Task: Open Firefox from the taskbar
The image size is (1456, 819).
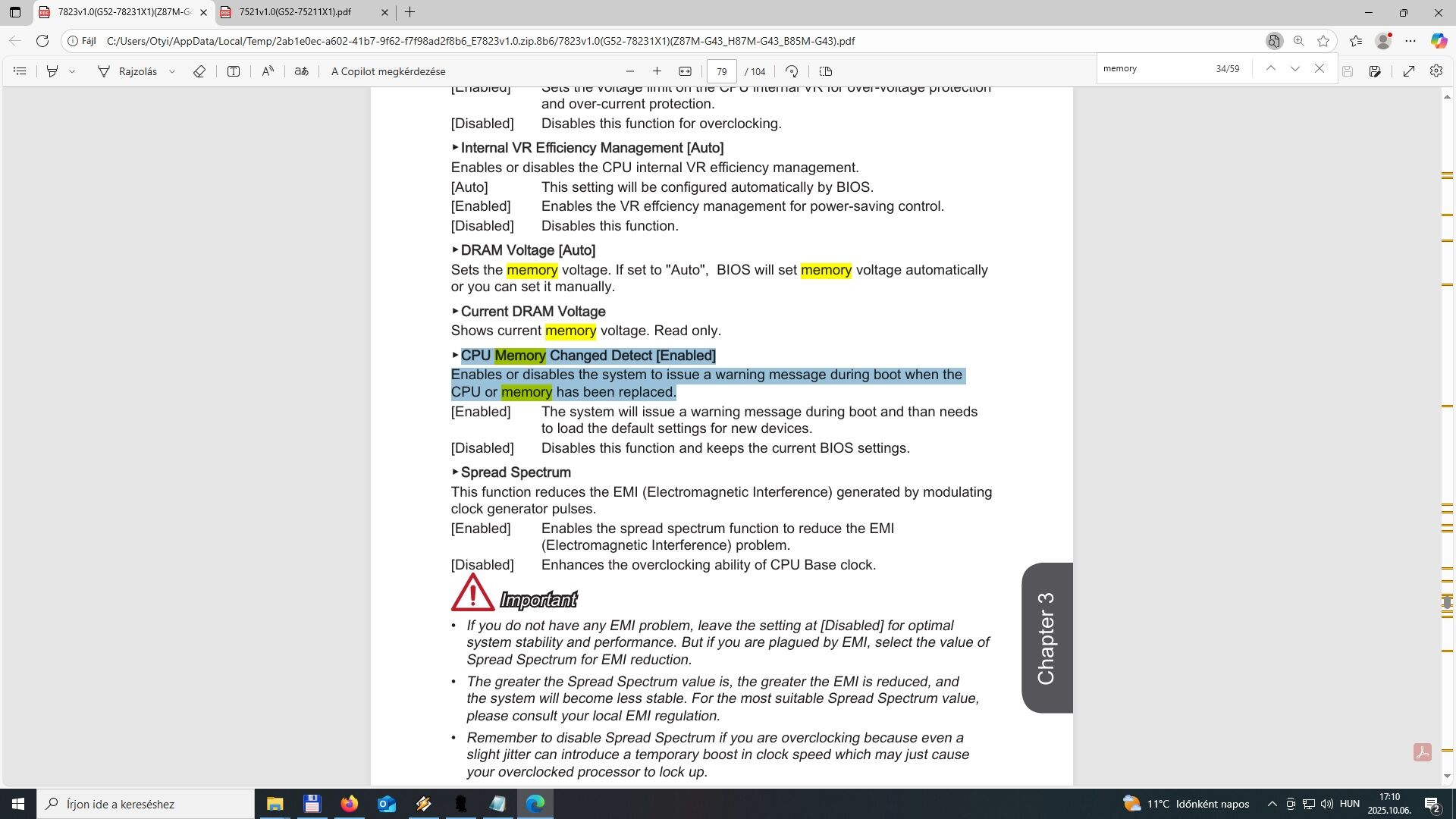Action: tap(349, 804)
